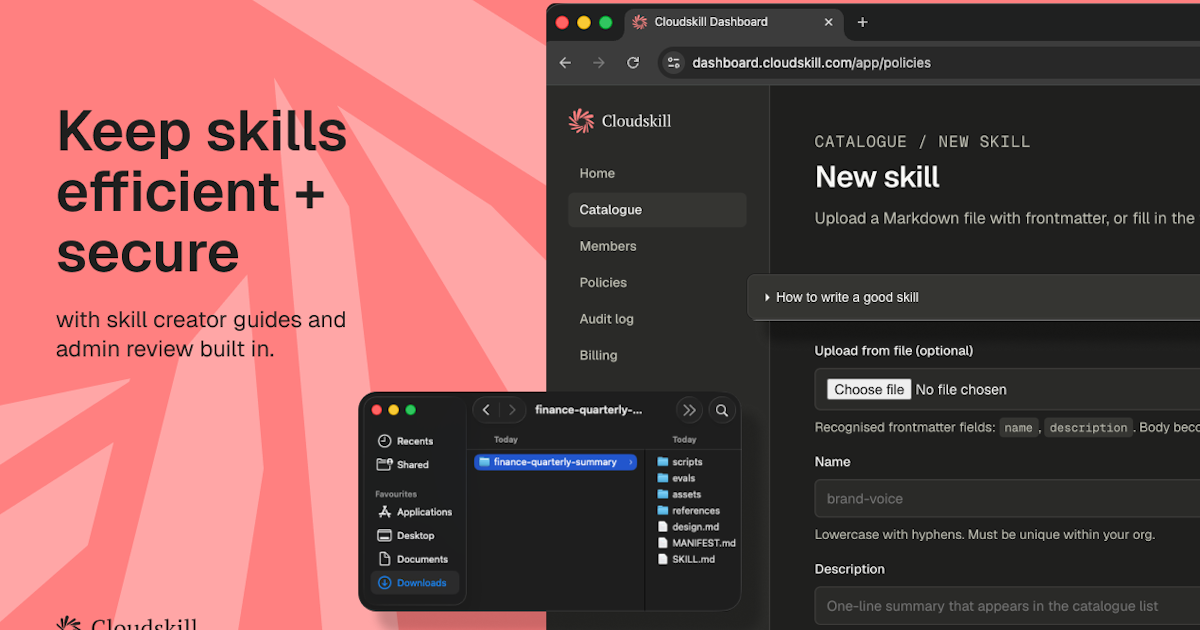
Task: Click the Description input field
Action: 1007,605
